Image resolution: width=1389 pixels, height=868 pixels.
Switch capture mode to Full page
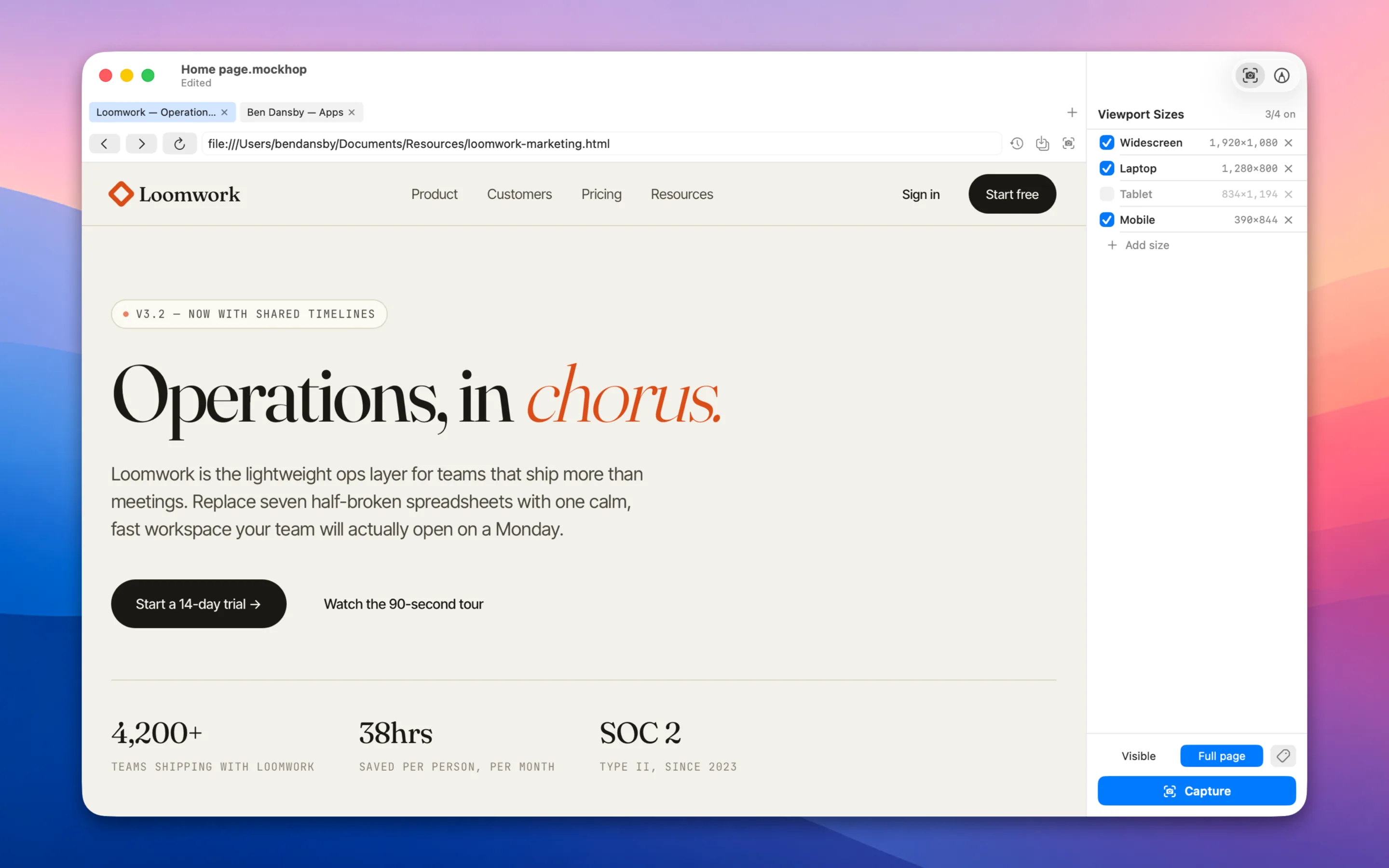coord(1221,756)
